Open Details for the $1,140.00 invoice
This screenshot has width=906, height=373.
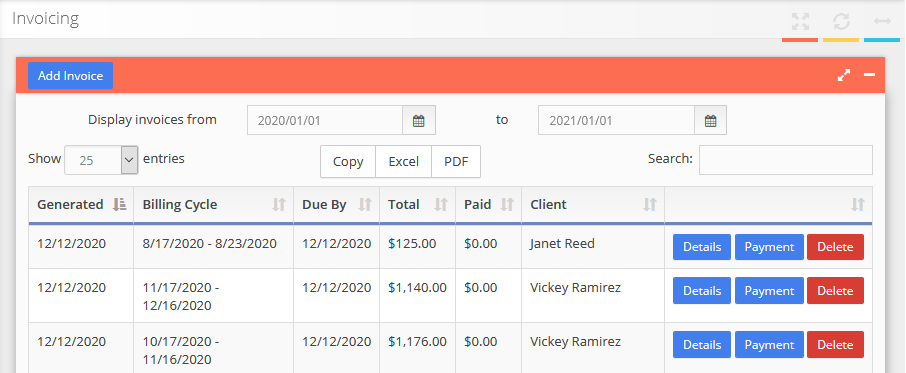(702, 290)
